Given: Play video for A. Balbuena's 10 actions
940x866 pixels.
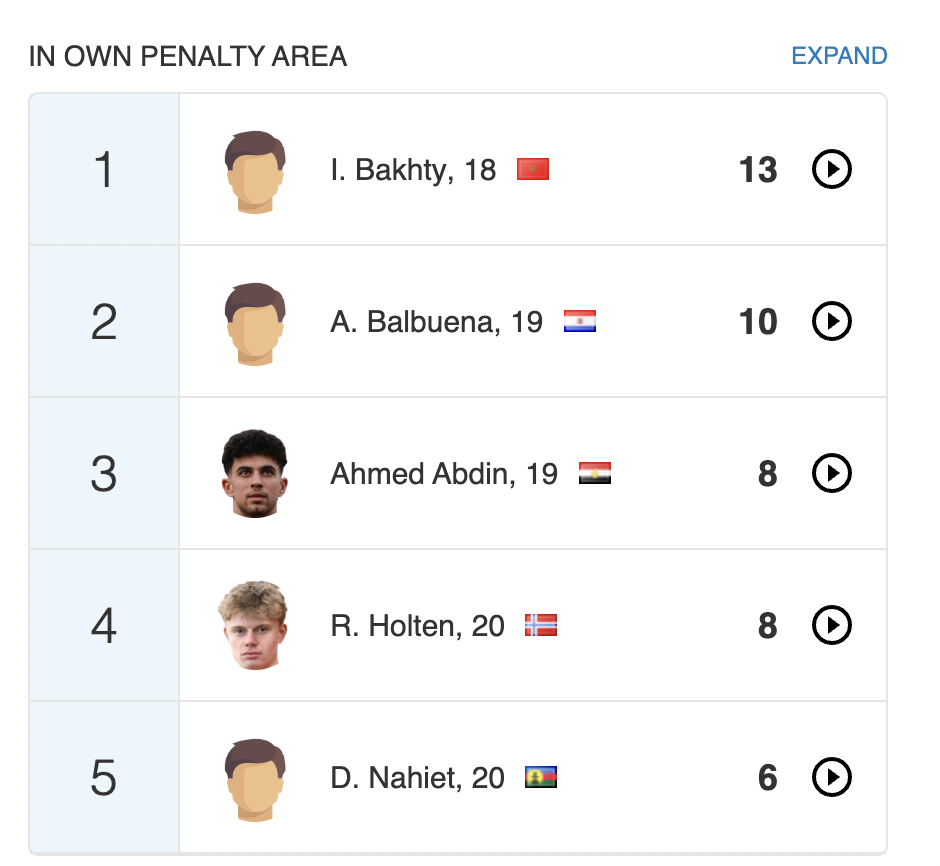Looking at the screenshot, I should click(831, 322).
